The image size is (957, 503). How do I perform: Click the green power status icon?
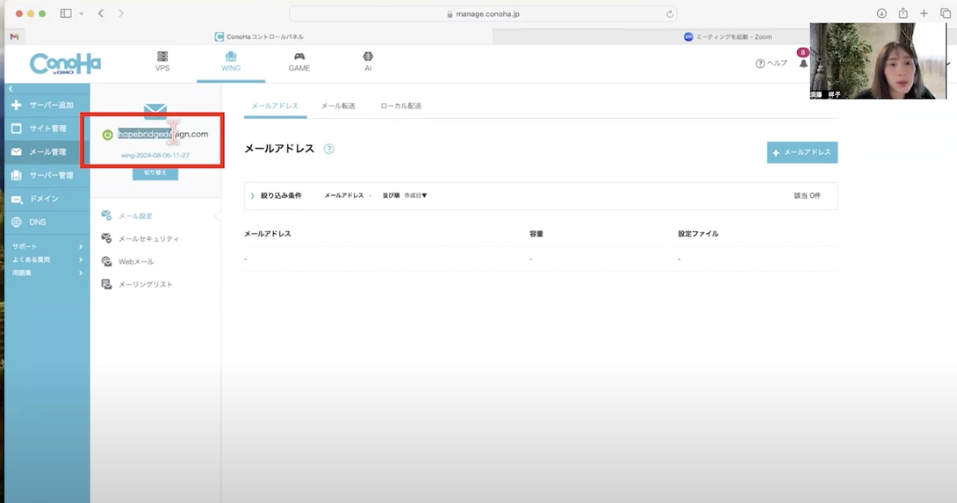[x=108, y=134]
